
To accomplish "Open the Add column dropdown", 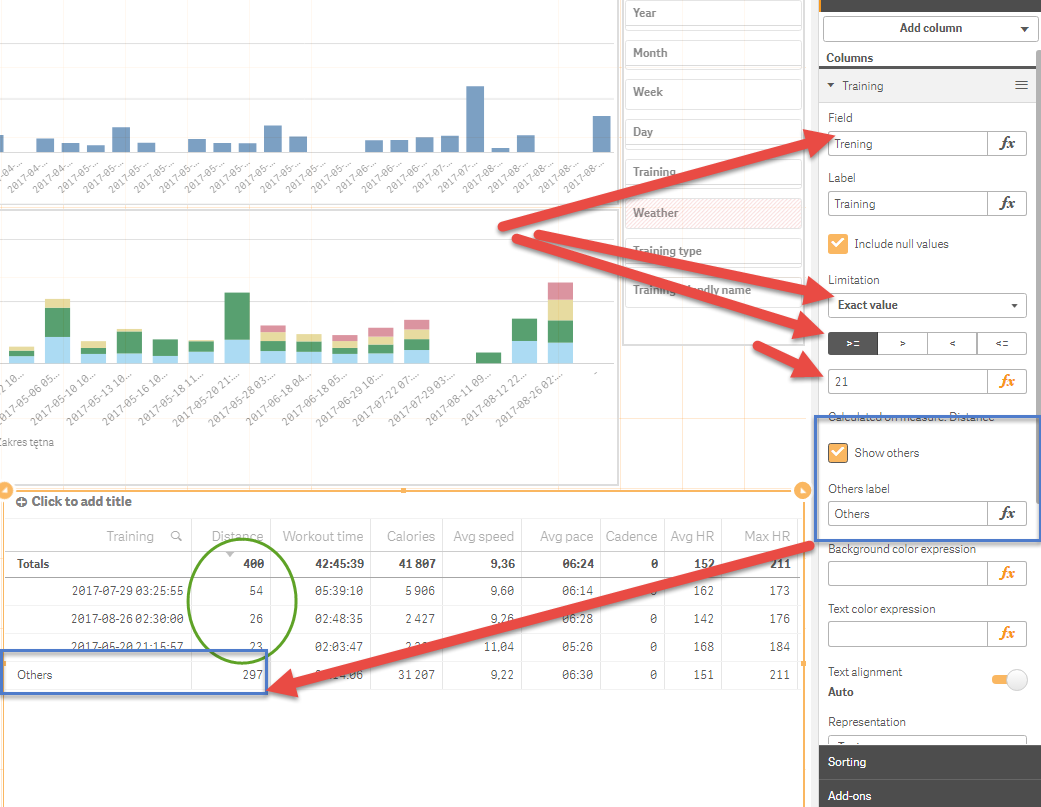I will (x=929, y=28).
